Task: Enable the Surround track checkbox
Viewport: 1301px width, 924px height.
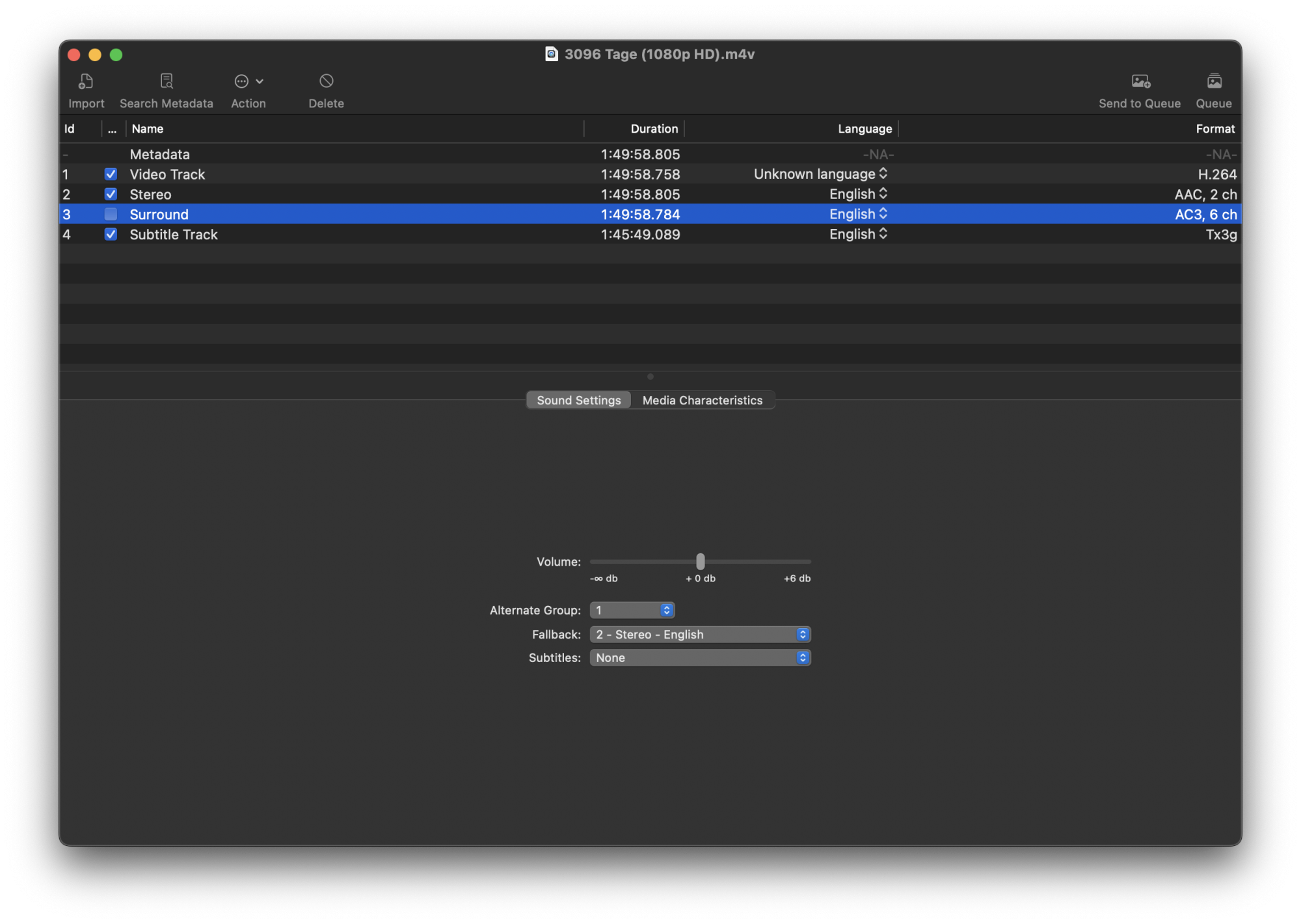Action: pyautogui.click(x=111, y=215)
